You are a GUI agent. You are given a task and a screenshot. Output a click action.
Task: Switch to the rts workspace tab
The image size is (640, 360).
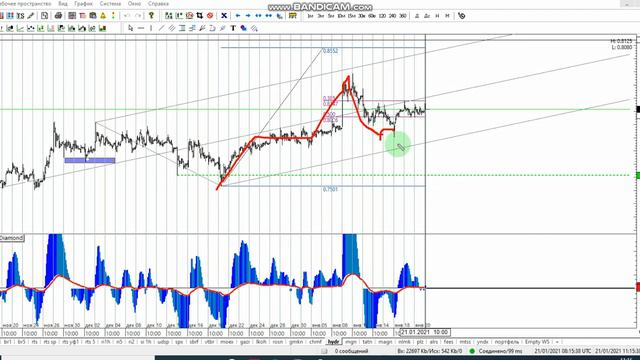coord(35,342)
